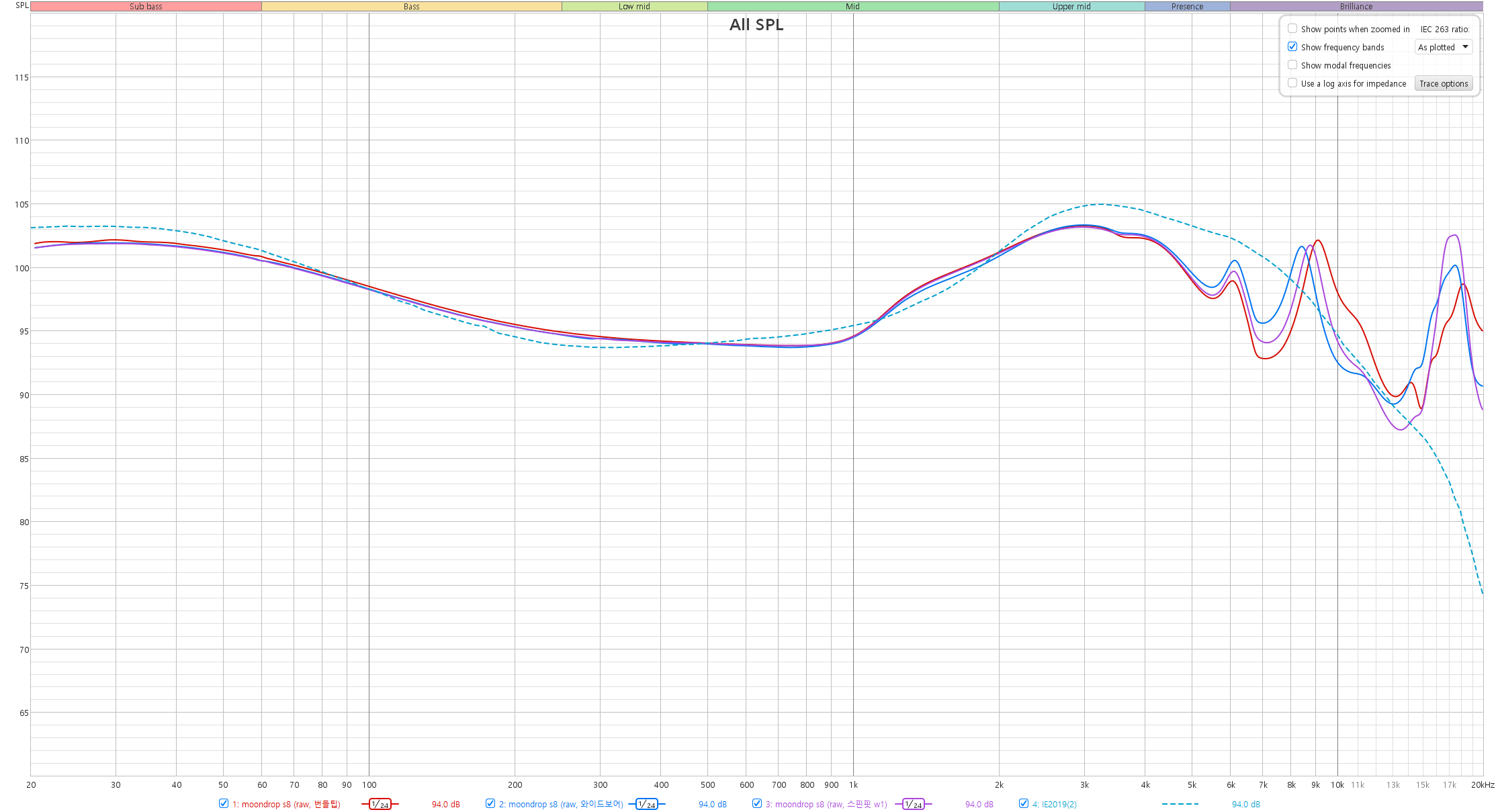Enable Show points when zoomed in
Viewport: 1498px width, 812px height.
[1292, 29]
